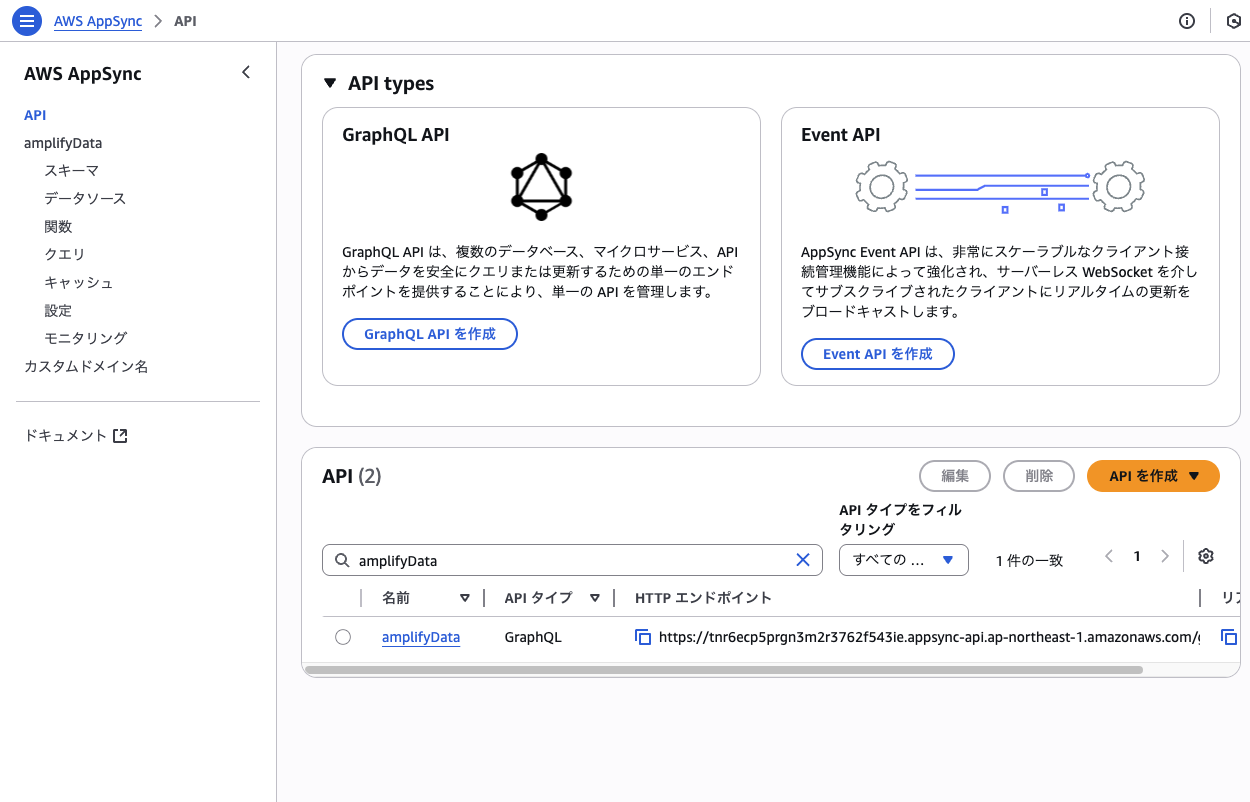Click the 編集 button
The height and width of the screenshot is (802, 1250).
pyautogui.click(x=955, y=476)
